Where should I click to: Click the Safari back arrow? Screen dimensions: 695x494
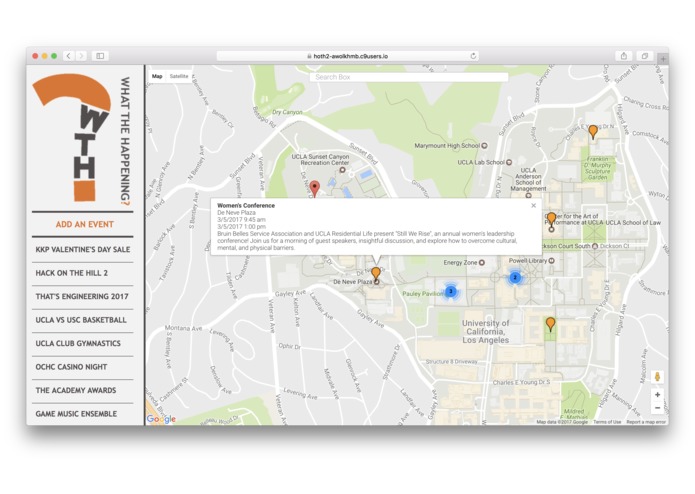point(68,56)
